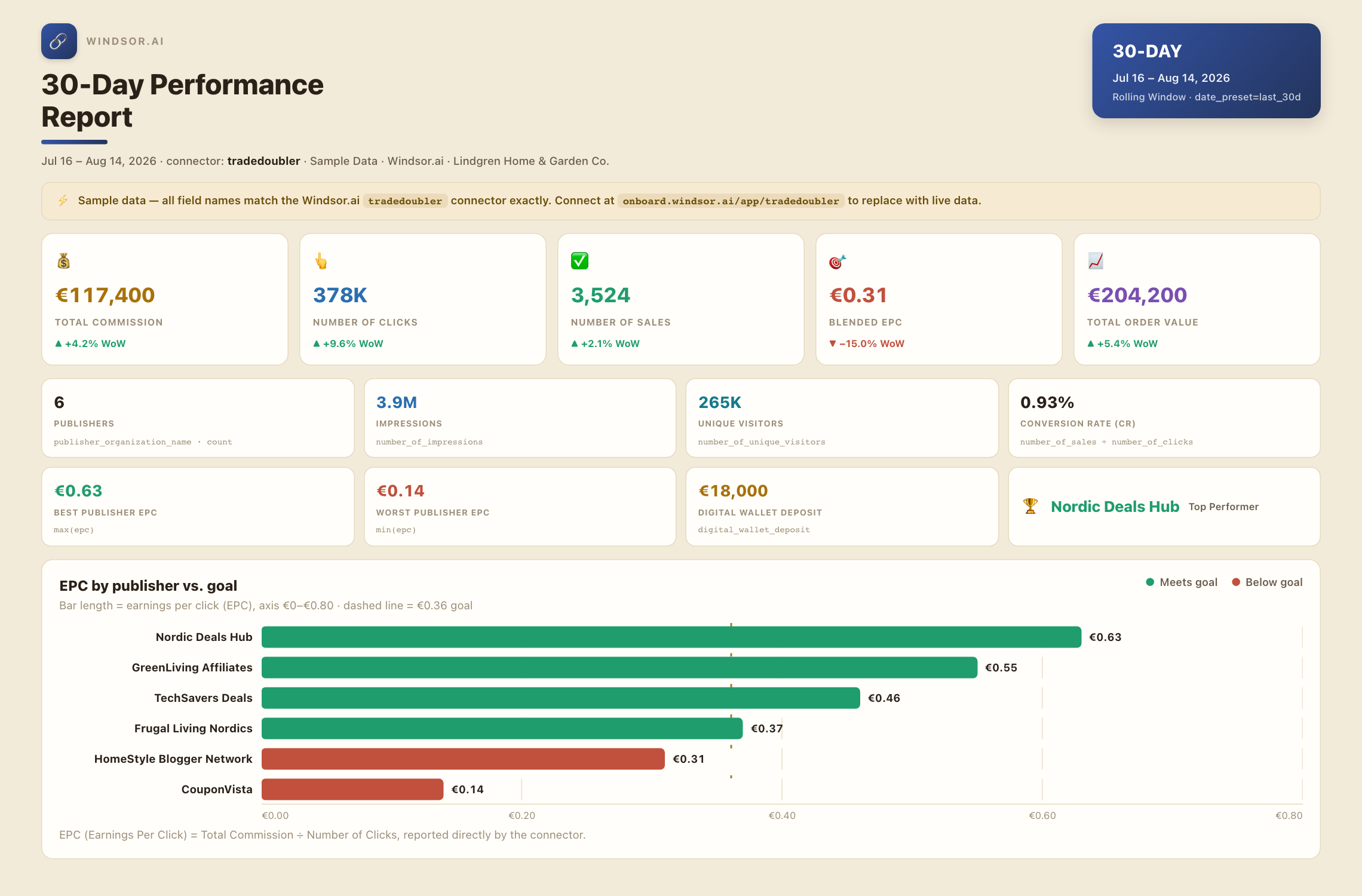The image size is (1362, 896).
Task: Click the €0.55 bar value label
Action: [1001, 668]
